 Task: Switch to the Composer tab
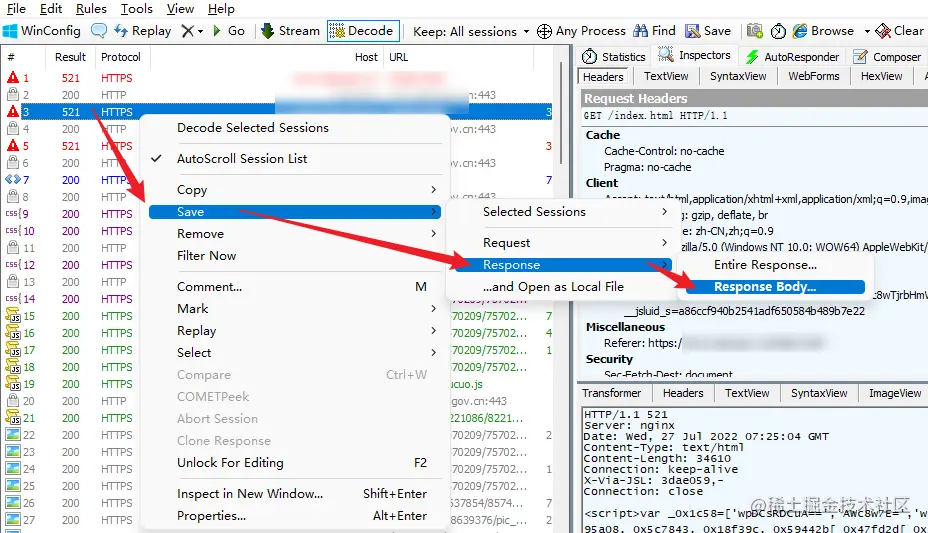coord(887,57)
